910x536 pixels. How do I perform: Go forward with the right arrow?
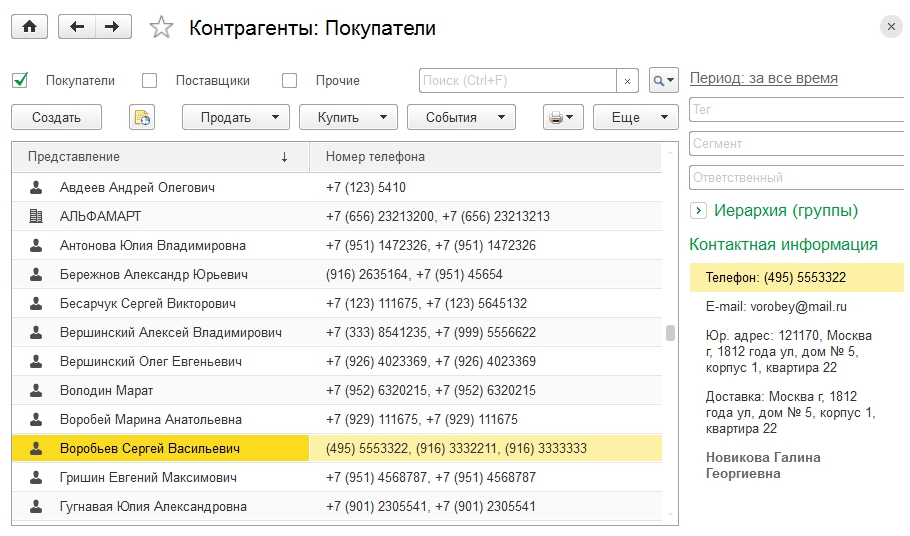tap(113, 27)
